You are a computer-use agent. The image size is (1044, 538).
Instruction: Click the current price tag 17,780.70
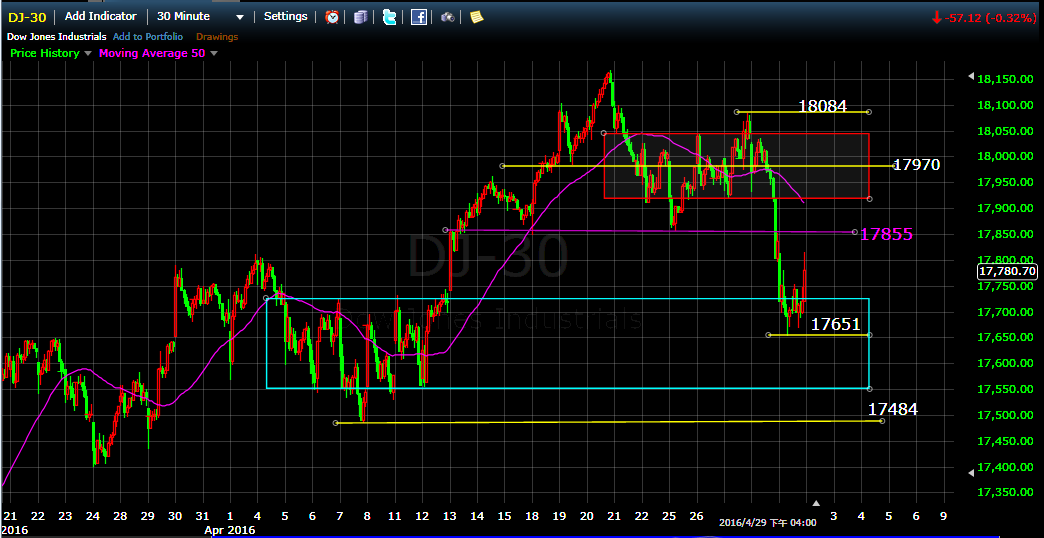(x=1008, y=270)
